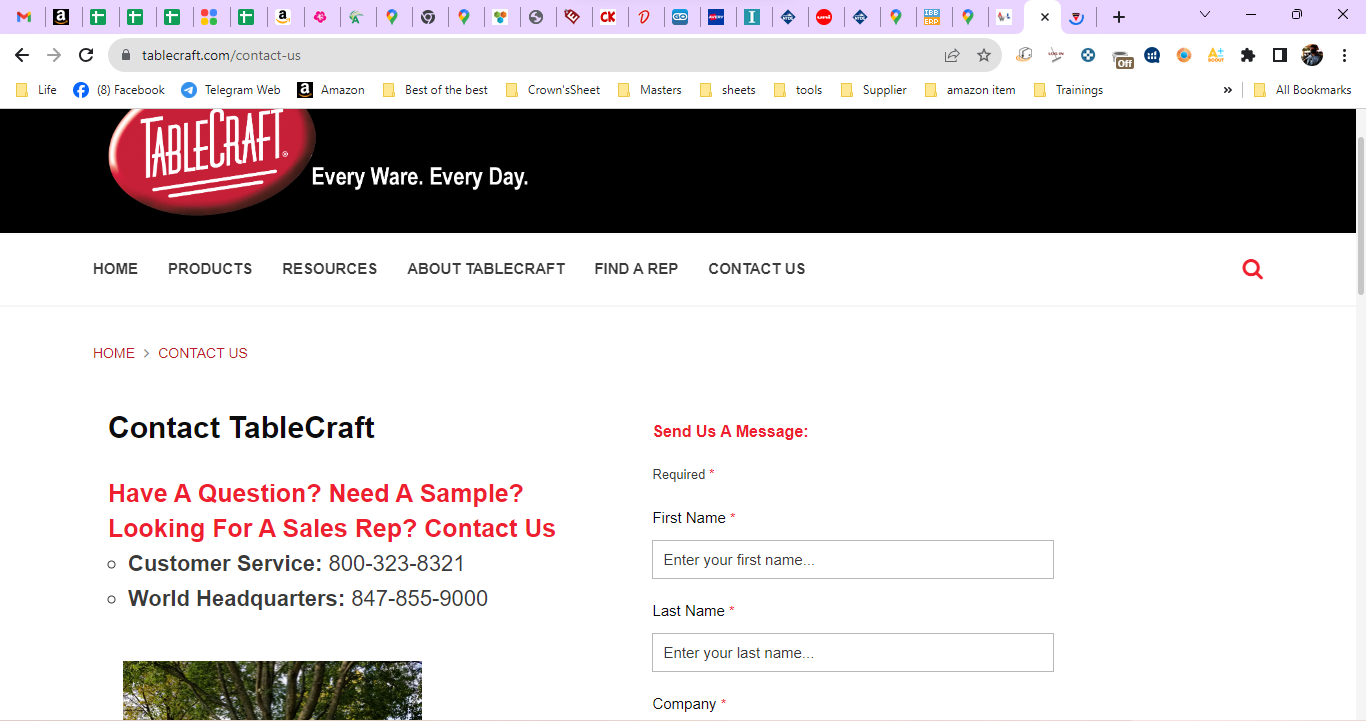The image size is (1366, 721).
Task: Switch to the tab with the Chrome logo
Action: (428, 17)
